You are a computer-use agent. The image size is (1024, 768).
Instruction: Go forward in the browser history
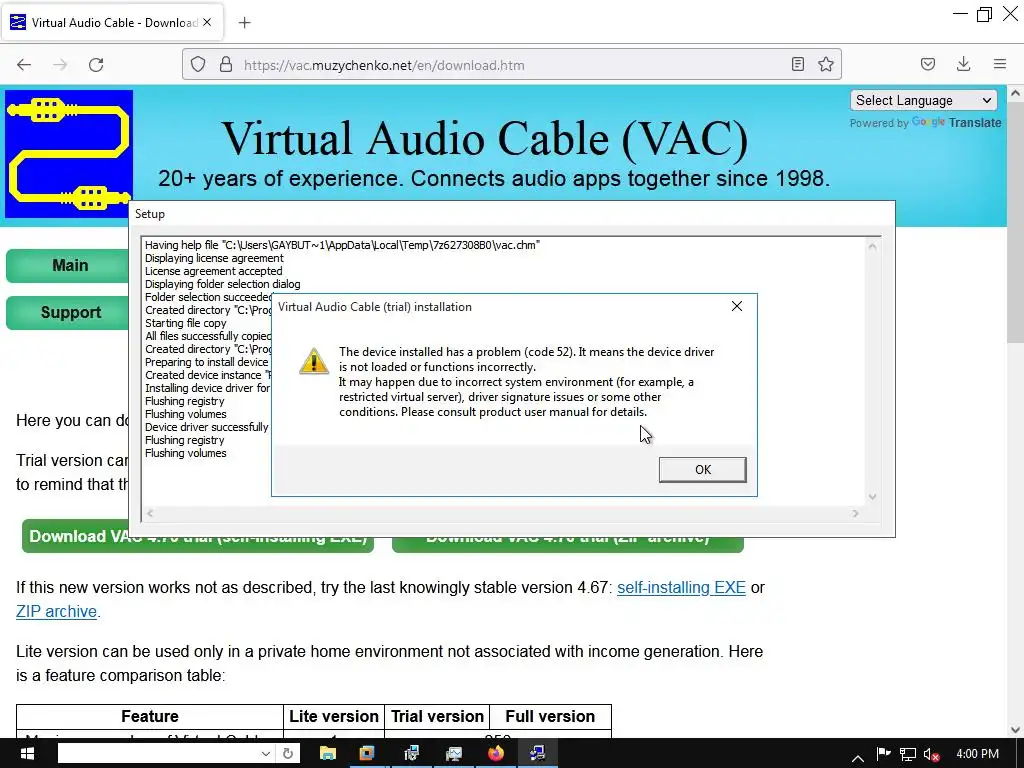[60, 65]
